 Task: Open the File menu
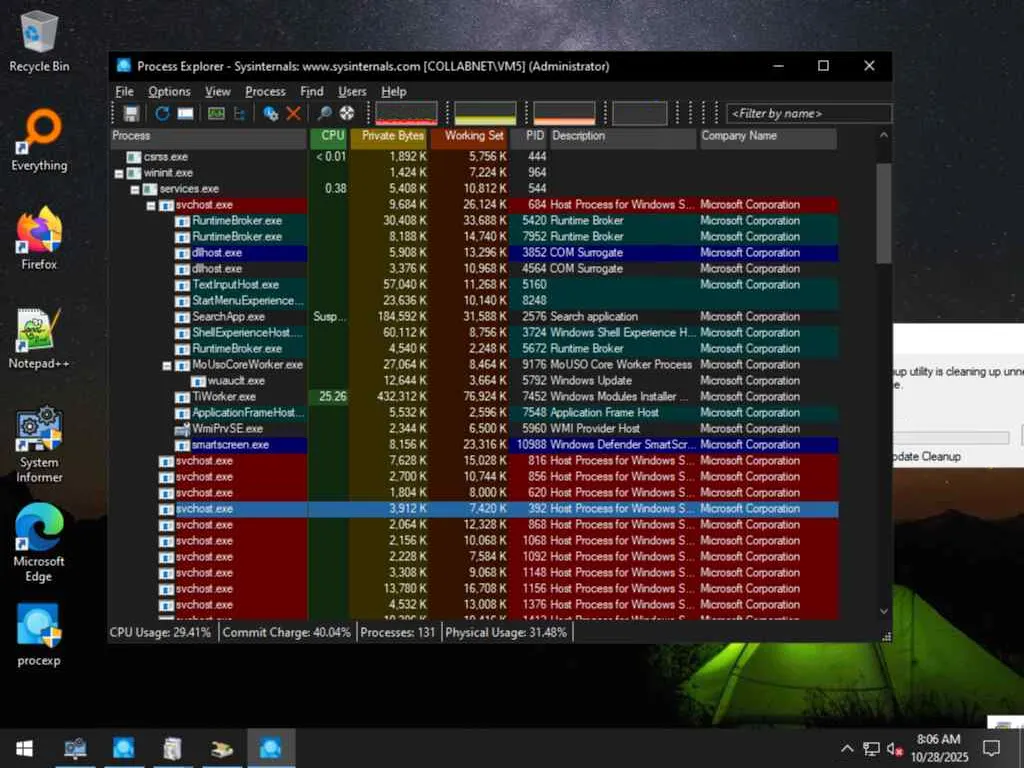point(124,91)
